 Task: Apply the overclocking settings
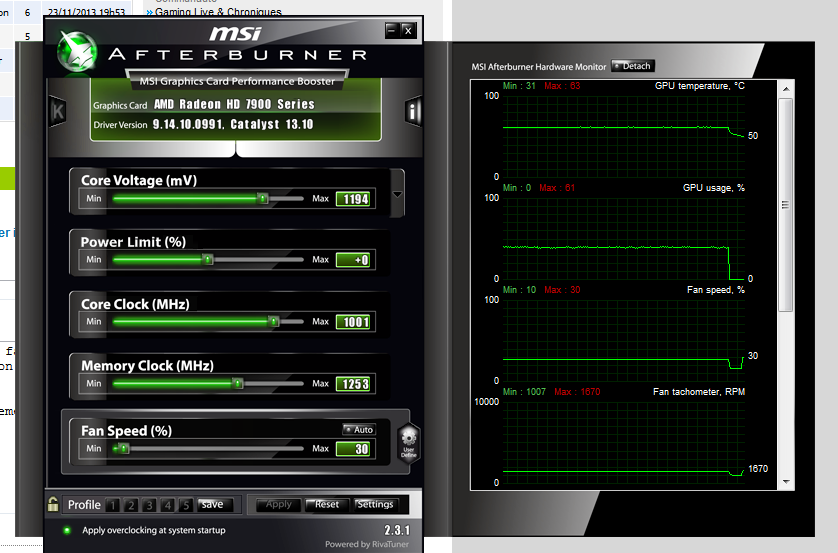click(x=278, y=504)
